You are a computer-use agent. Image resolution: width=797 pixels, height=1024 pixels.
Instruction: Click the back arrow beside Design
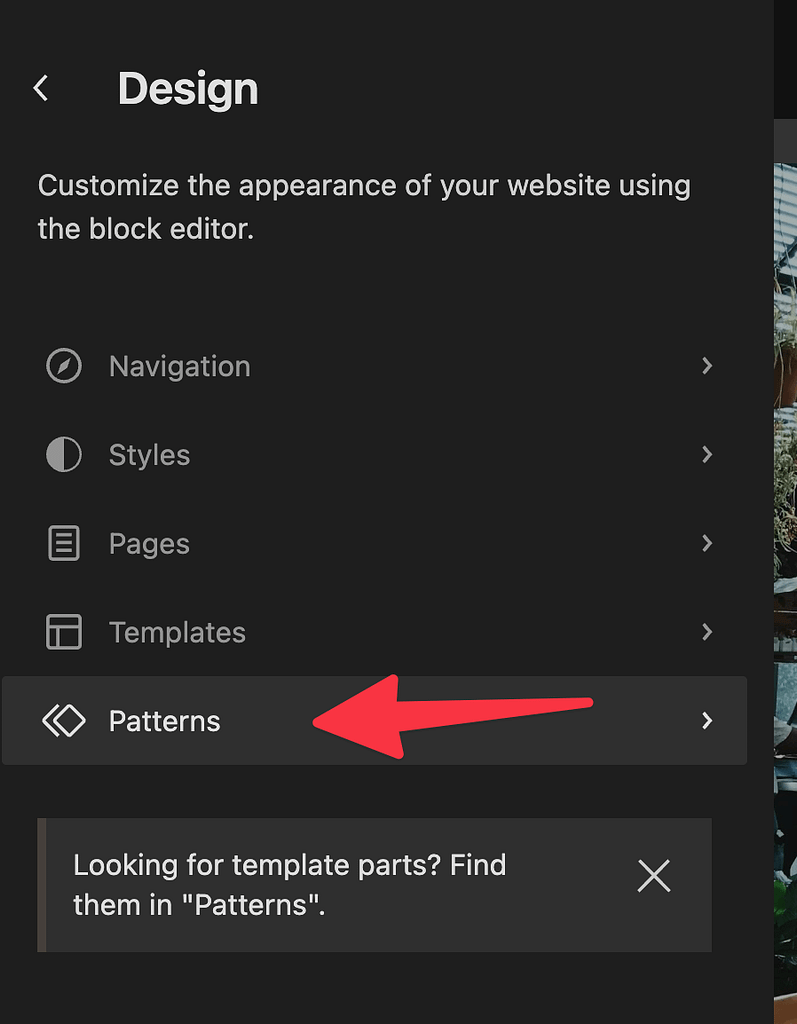point(41,88)
